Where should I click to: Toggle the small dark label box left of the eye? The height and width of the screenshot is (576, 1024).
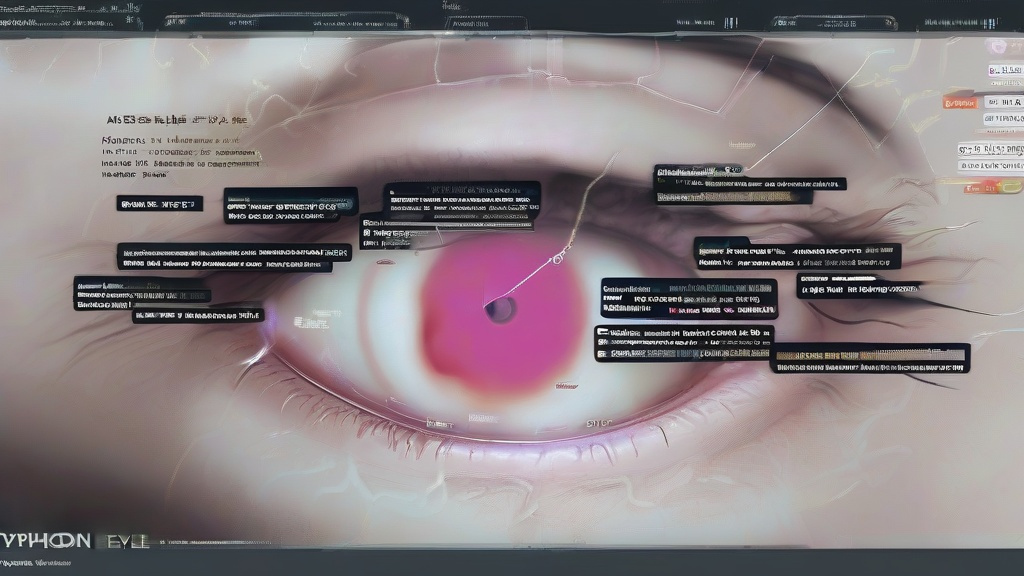(160, 204)
